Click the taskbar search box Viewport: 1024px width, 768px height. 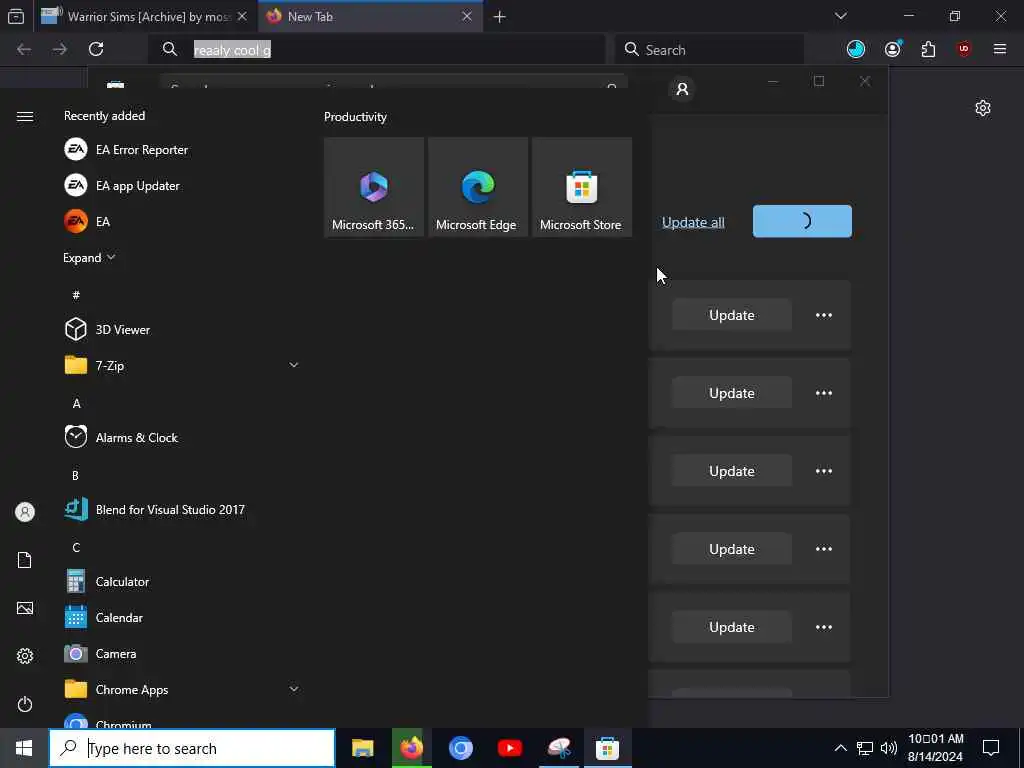tap(192, 748)
